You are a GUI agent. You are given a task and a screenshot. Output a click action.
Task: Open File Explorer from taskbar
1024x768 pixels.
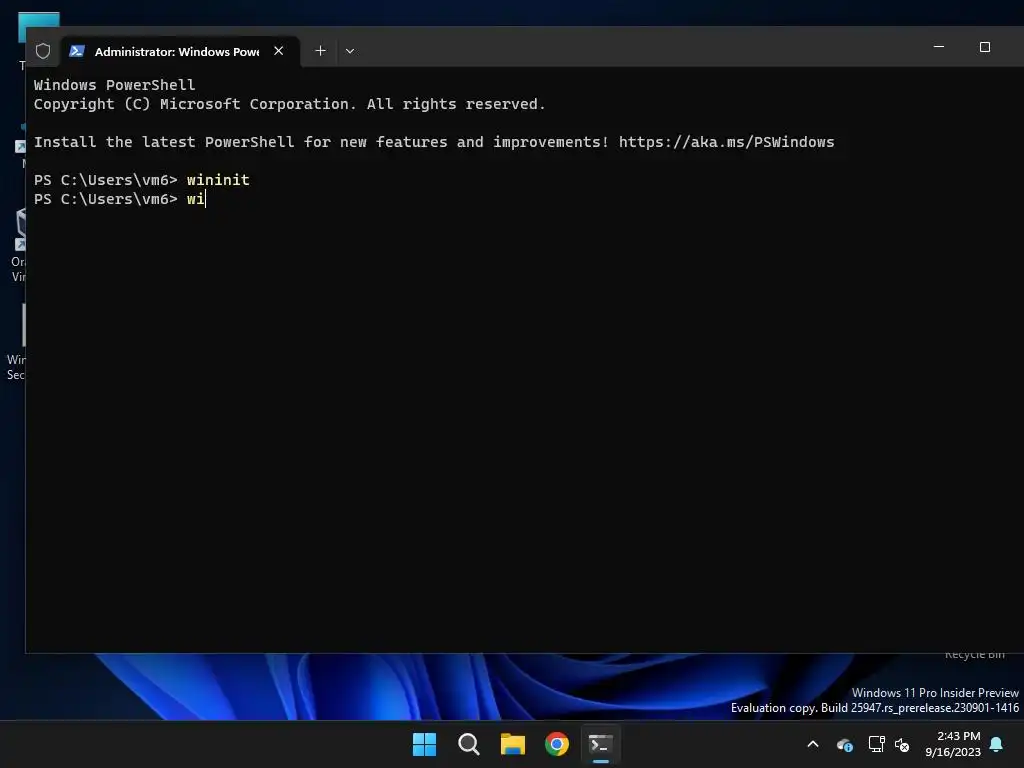pyautogui.click(x=513, y=744)
